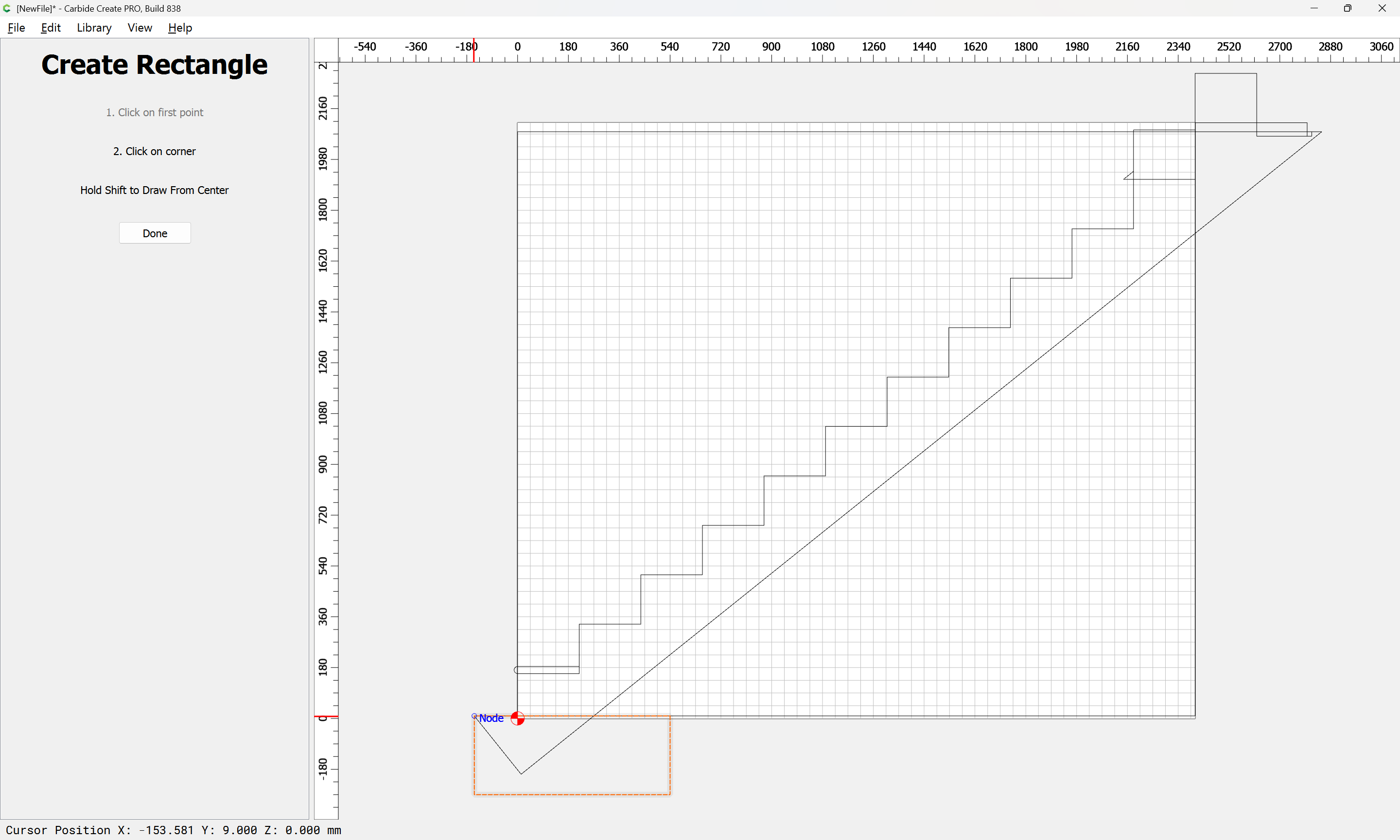Click the Carbide Create app icon in title bar
The image size is (1400, 840).
pos(7,8)
